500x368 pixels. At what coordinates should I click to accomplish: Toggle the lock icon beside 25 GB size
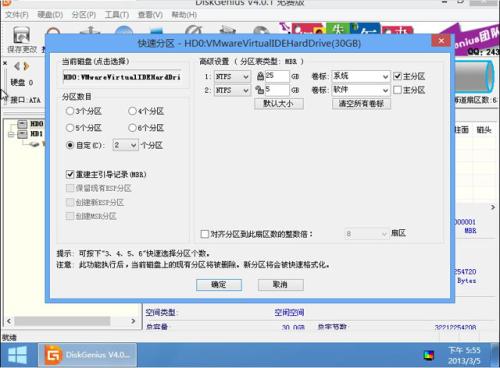pos(260,76)
